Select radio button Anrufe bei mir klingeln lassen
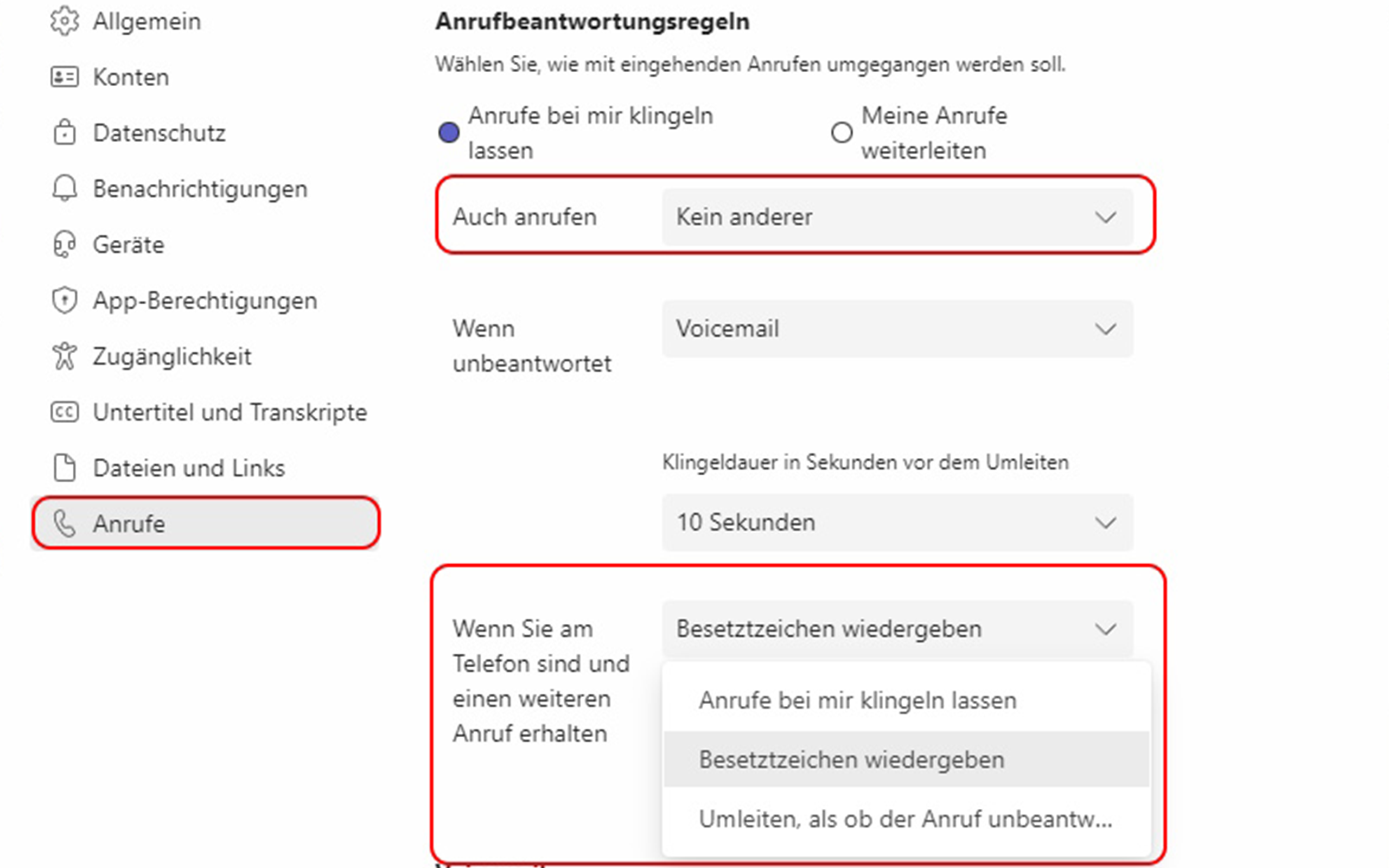Viewport: 1389px width, 868px height. [x=449, y=132]
